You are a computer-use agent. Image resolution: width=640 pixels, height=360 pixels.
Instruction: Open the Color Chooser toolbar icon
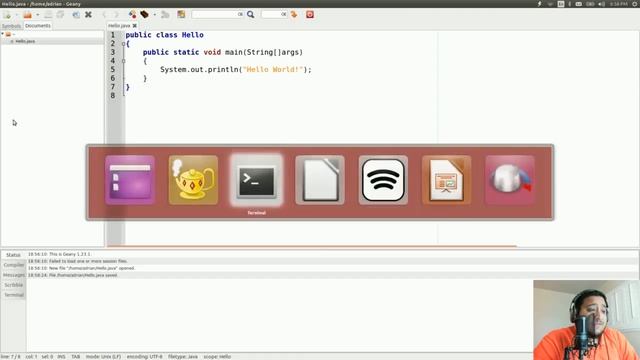coord(181,15)
